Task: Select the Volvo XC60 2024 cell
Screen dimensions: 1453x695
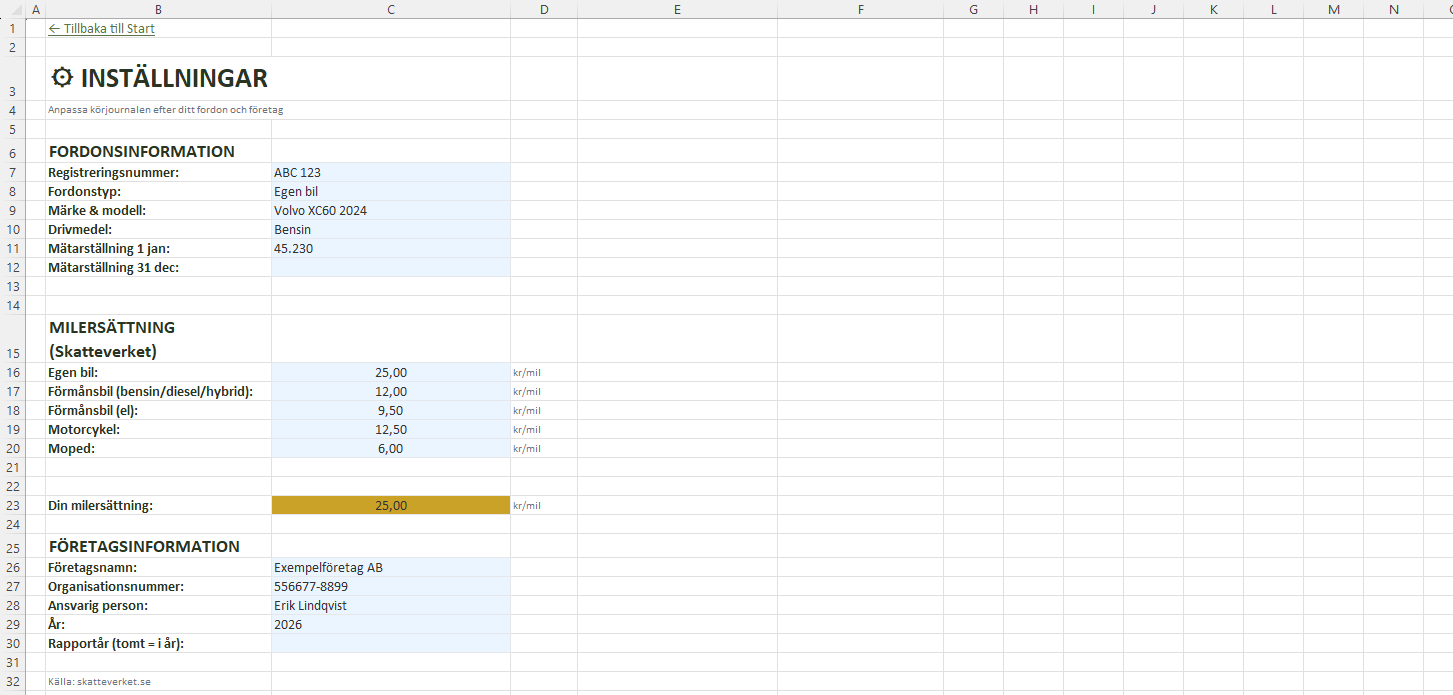Action: click(391, 211)
